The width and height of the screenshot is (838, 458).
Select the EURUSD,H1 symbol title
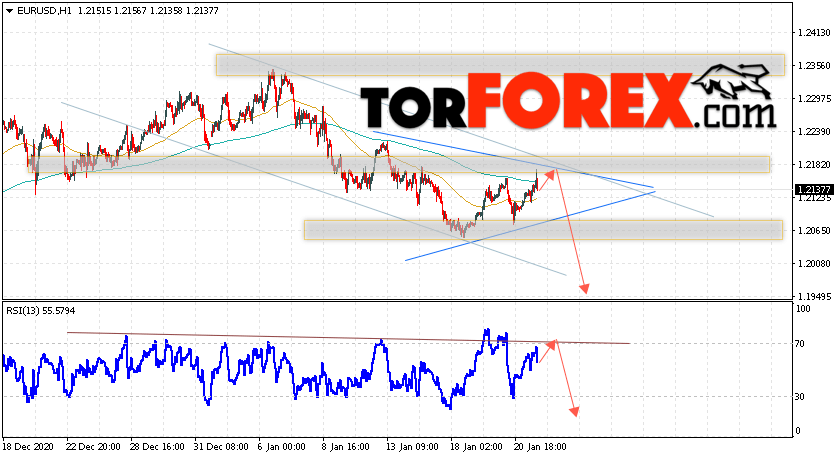click(44, 11)
